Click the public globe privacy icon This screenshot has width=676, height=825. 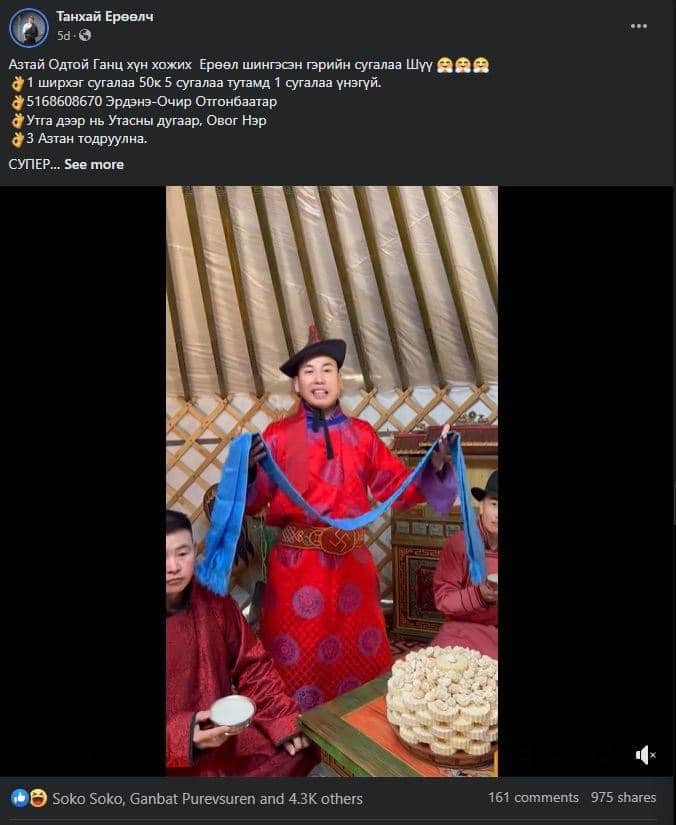pyautogui.click(x=85, y=36)
